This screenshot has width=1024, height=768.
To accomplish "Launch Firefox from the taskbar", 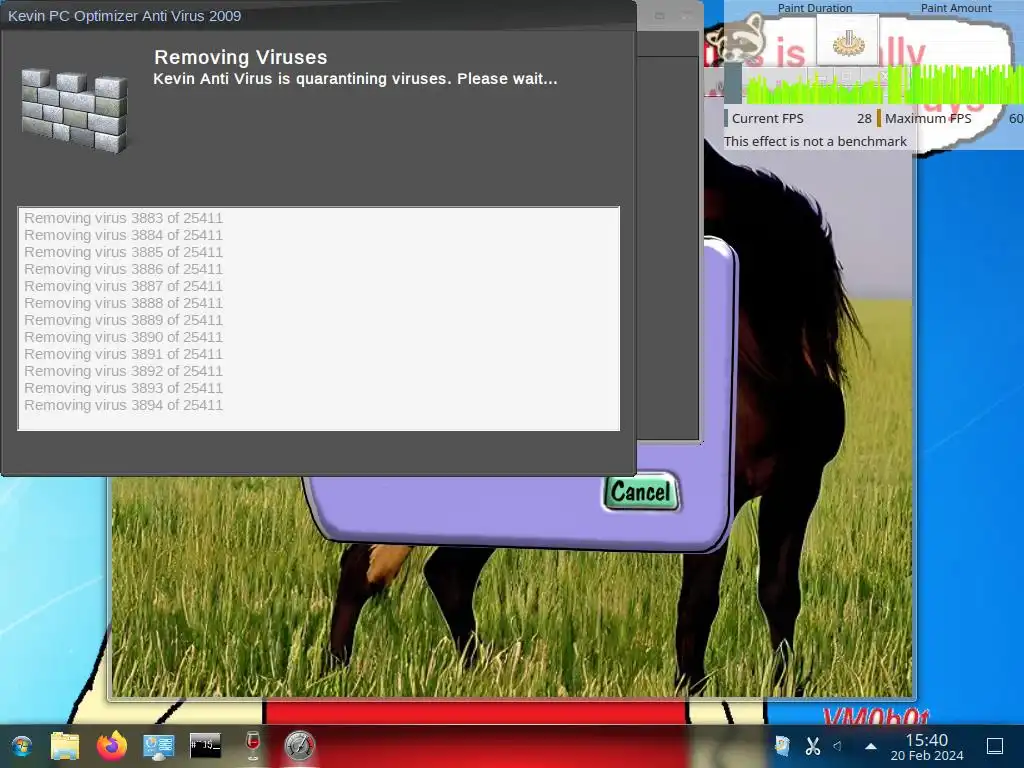I will (x=112, y=745).
